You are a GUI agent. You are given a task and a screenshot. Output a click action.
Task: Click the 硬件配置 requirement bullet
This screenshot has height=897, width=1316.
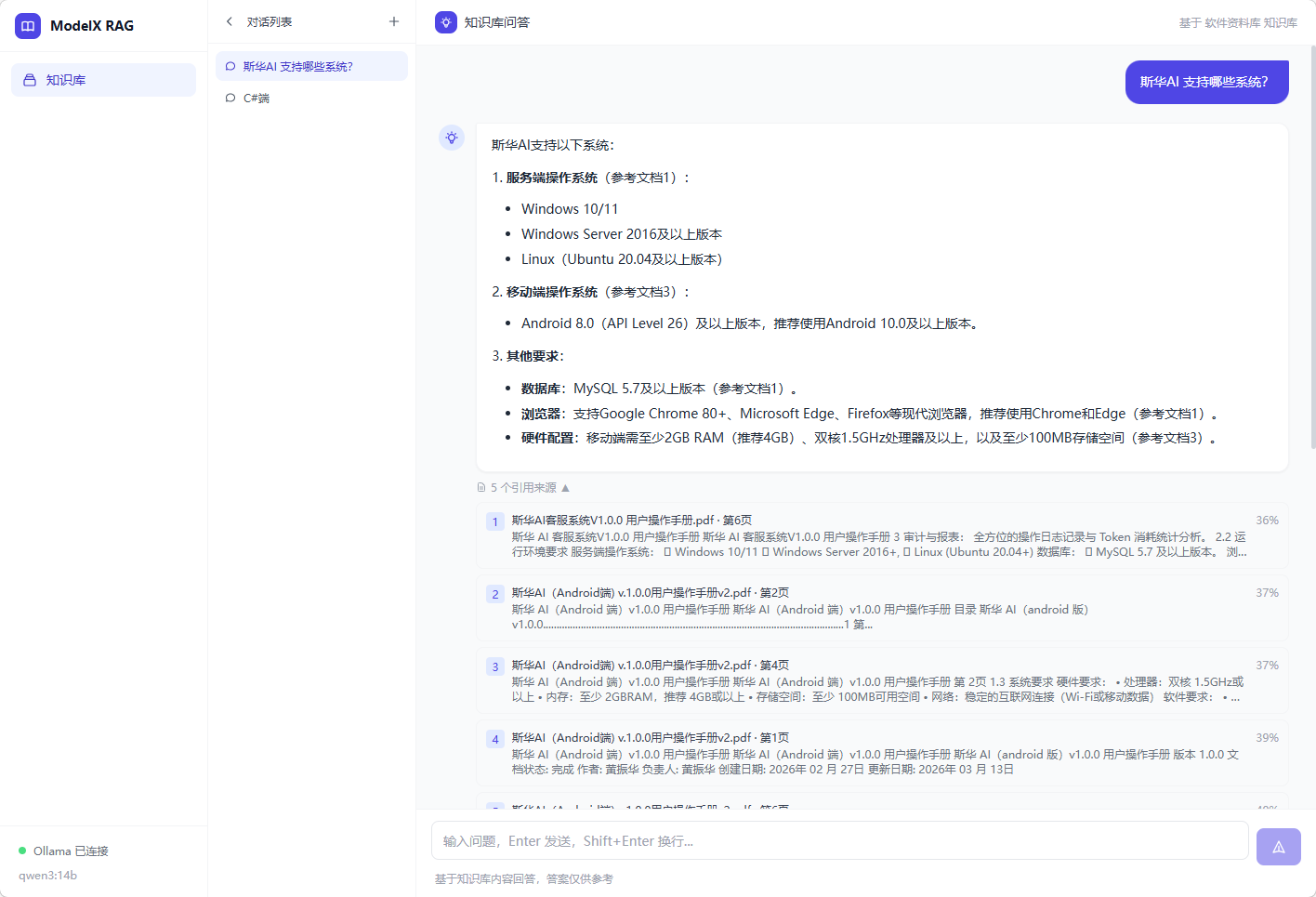[x=869, y=438]
